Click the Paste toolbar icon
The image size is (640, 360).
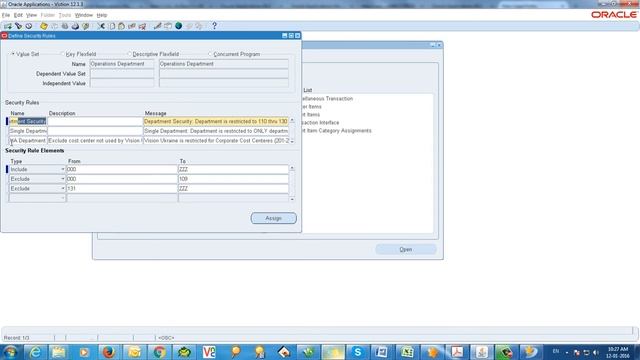(x=122, y=26)
